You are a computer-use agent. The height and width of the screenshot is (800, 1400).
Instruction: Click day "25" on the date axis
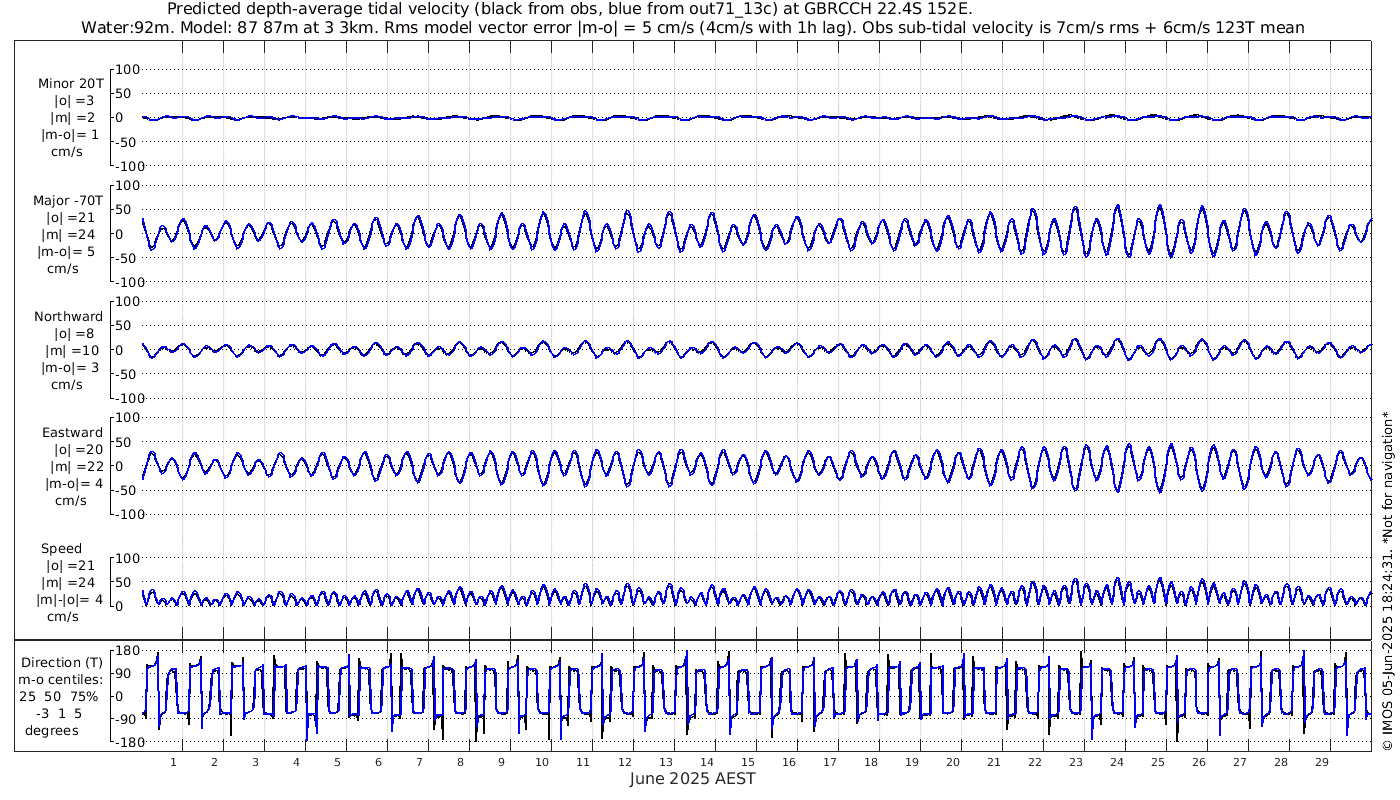point(1157,762)
